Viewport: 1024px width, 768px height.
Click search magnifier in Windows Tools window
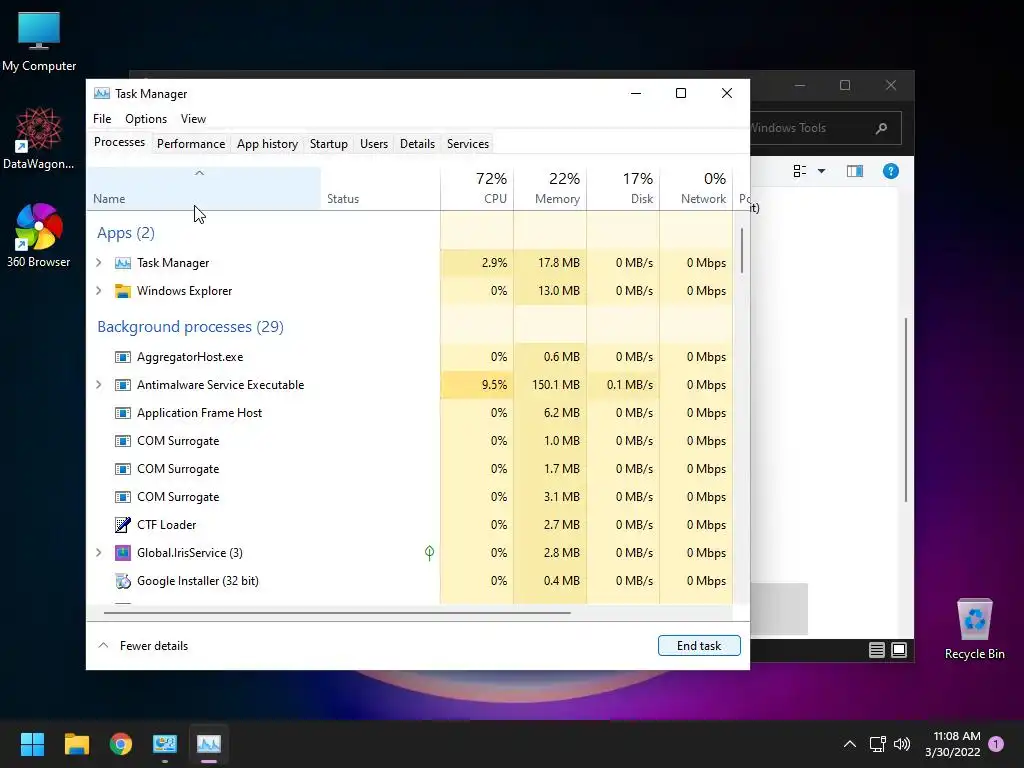click(881, 128)
